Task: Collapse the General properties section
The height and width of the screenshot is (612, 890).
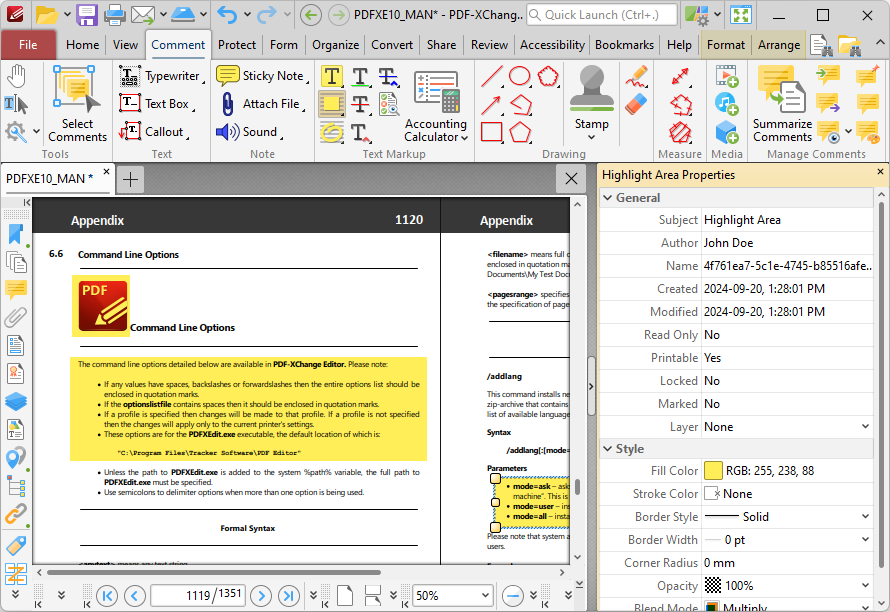Action: (x=608, y=198)
